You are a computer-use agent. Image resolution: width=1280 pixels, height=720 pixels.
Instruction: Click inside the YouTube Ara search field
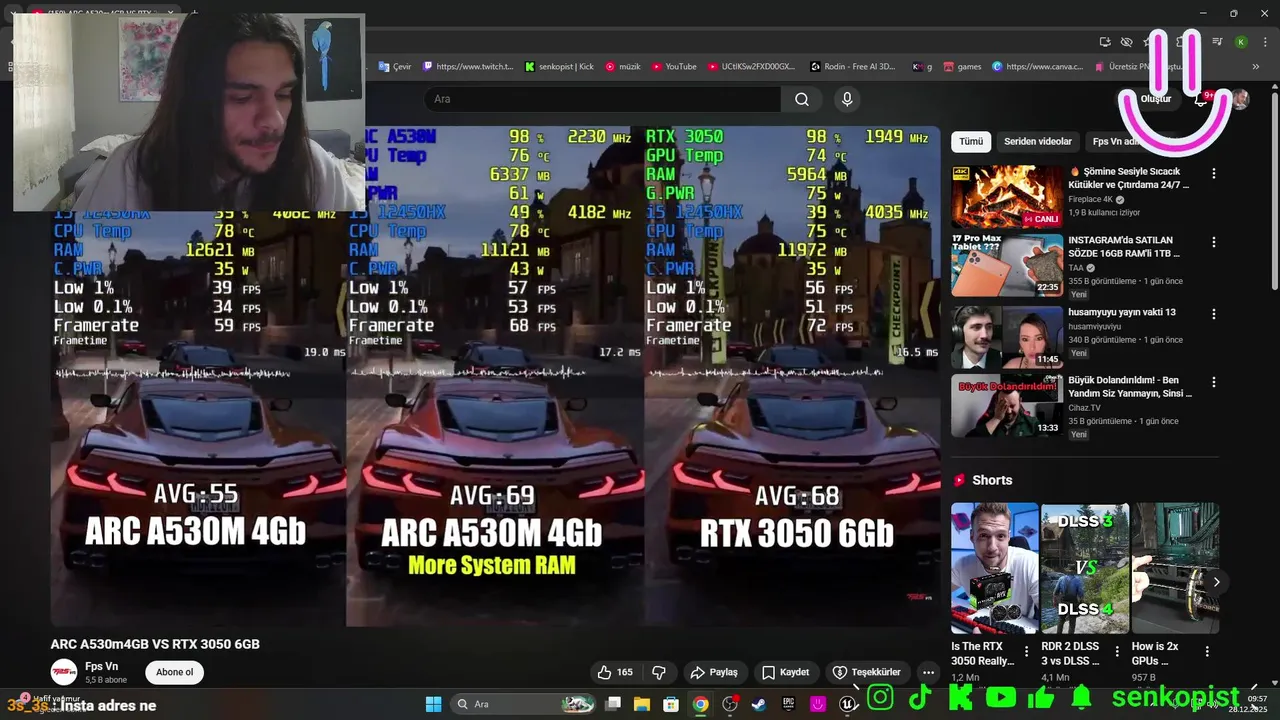tap(602, 99)
